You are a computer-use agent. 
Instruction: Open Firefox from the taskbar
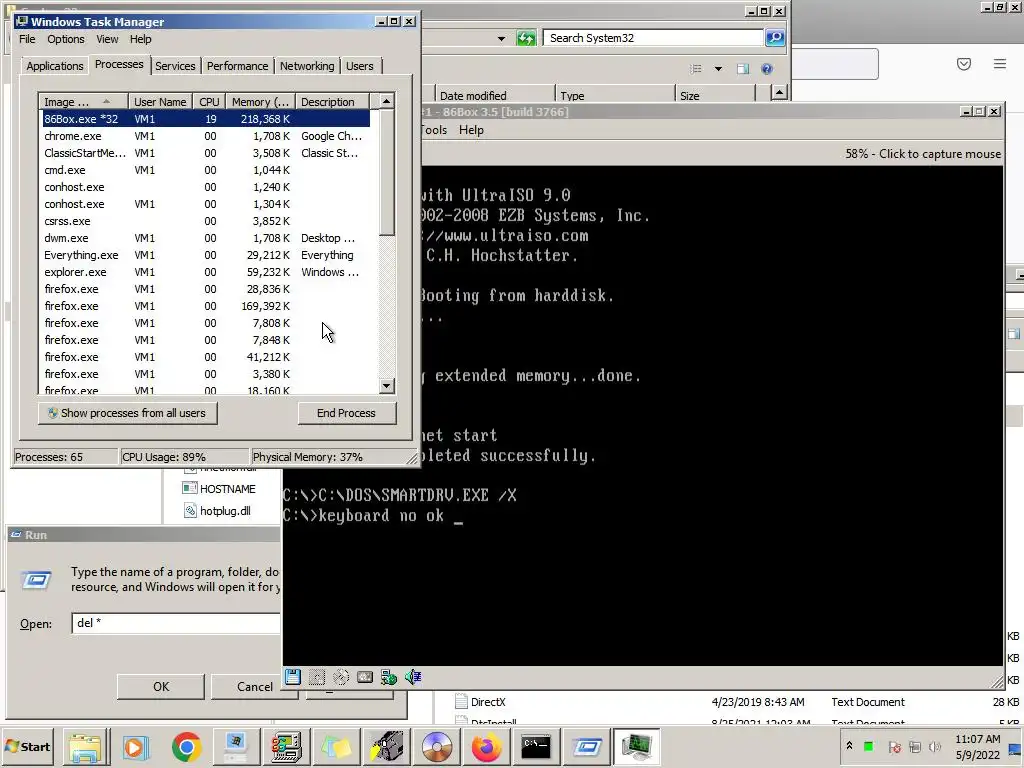tap(487, 746)
